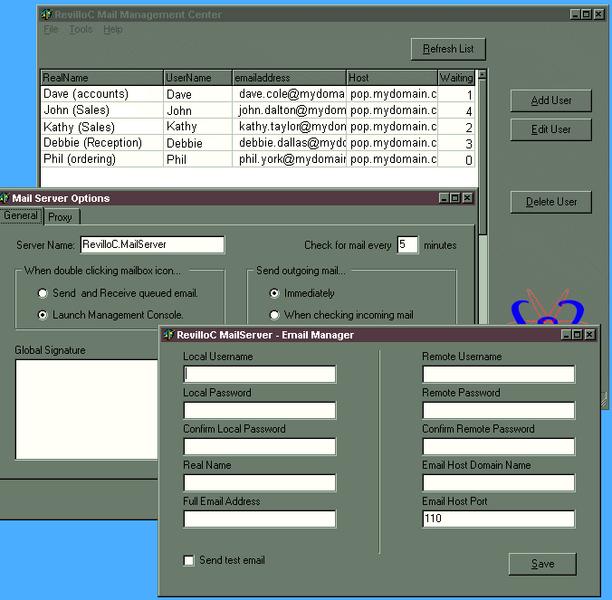This screenshot has height=600, width=612.
Task: Click the RevilloC butterfly logo
Action: (x=548, y=307)
